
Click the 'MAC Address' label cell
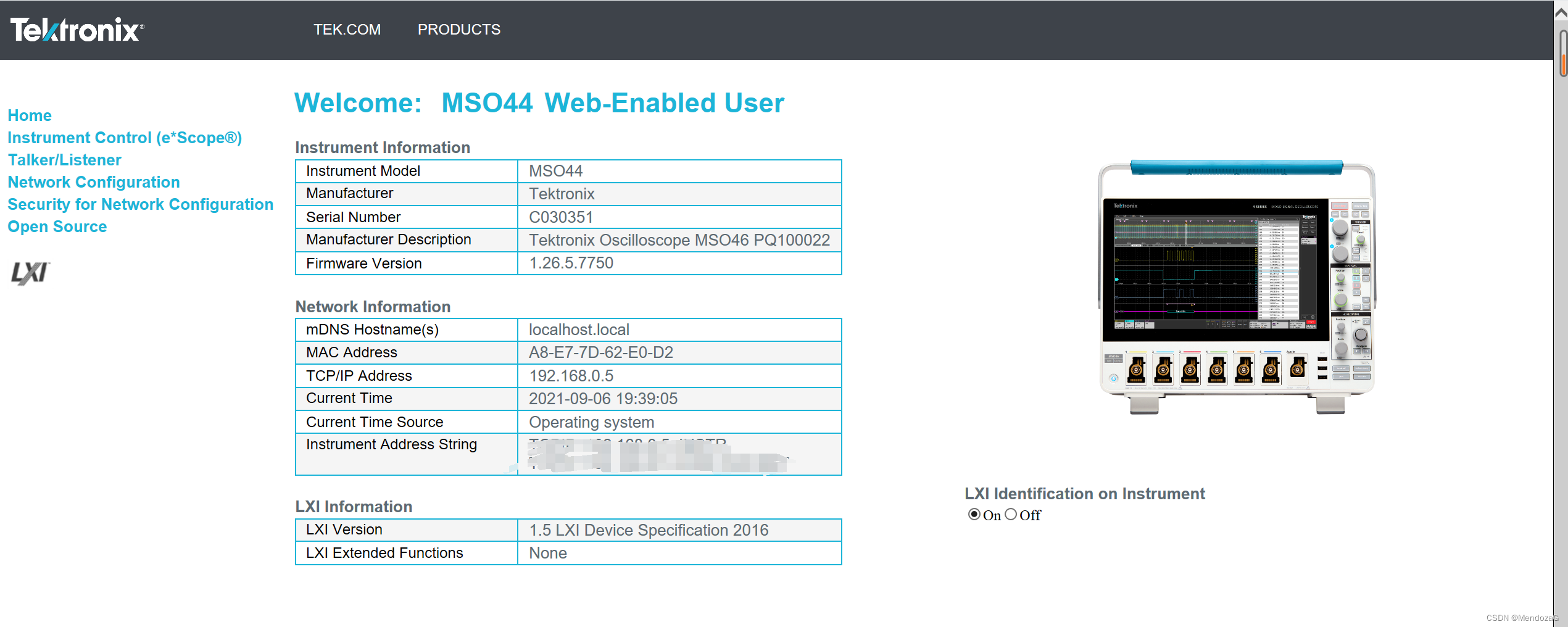[406, 352]
